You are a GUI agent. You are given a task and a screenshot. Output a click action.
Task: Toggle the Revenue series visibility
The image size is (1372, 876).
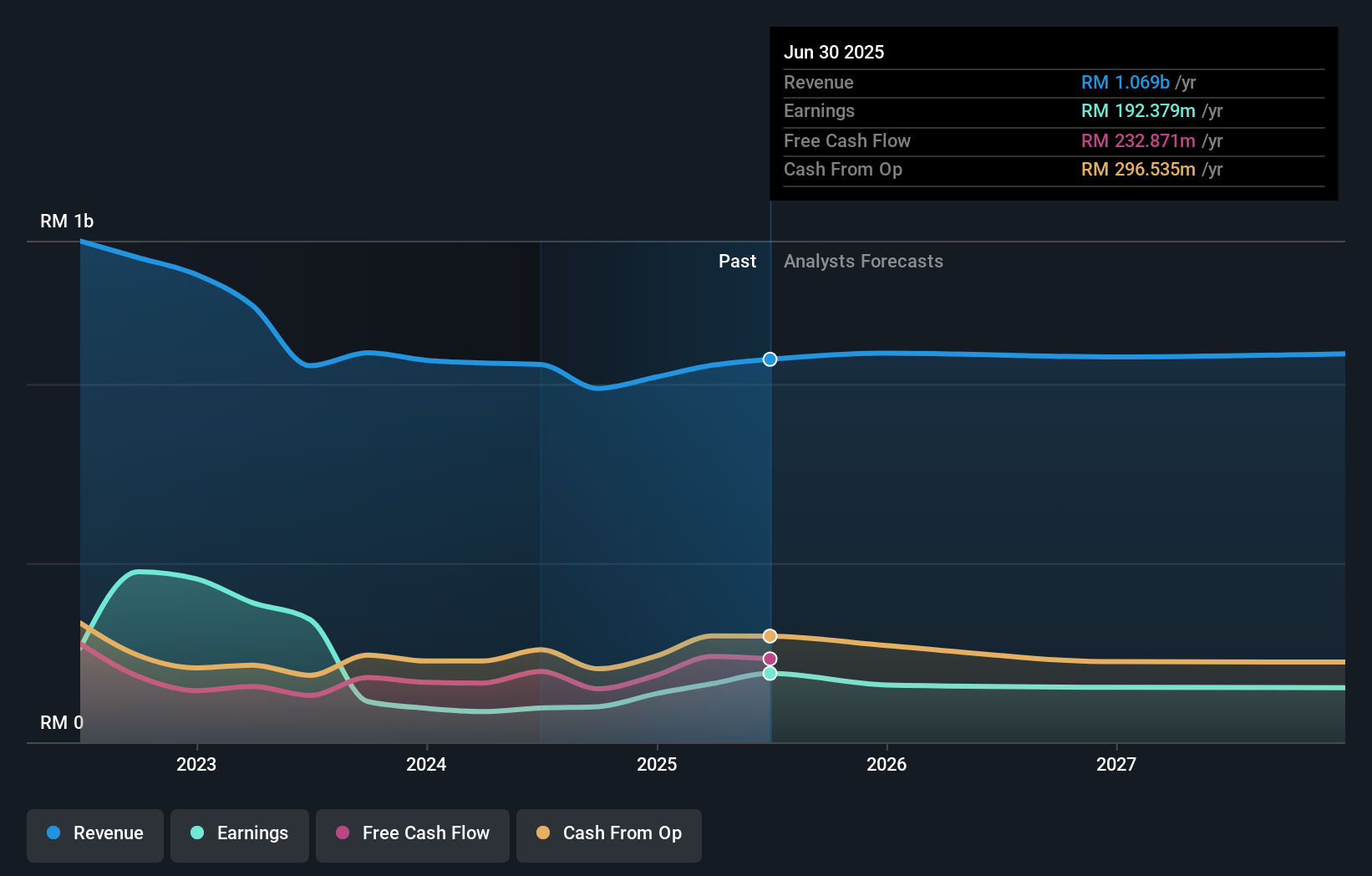(x=94, y=833)
